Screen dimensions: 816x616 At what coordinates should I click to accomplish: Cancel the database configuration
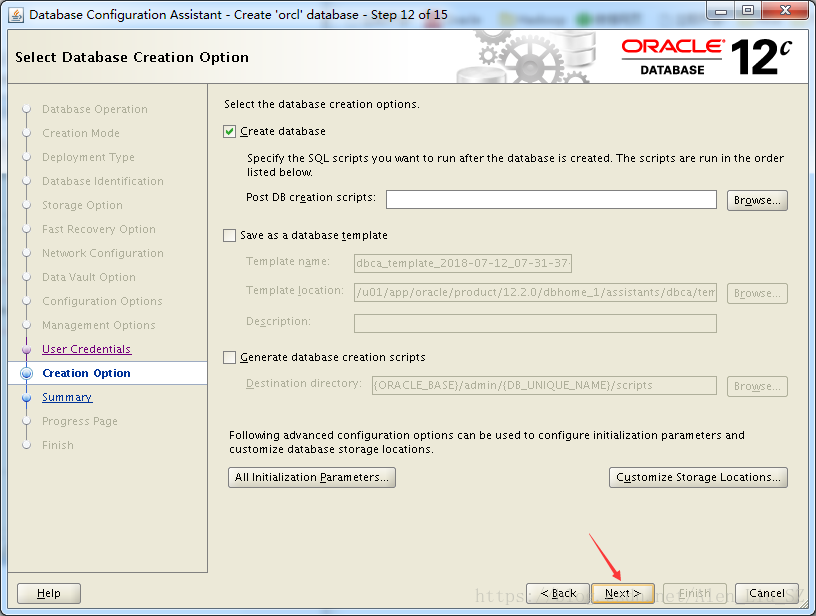[767, 593]
